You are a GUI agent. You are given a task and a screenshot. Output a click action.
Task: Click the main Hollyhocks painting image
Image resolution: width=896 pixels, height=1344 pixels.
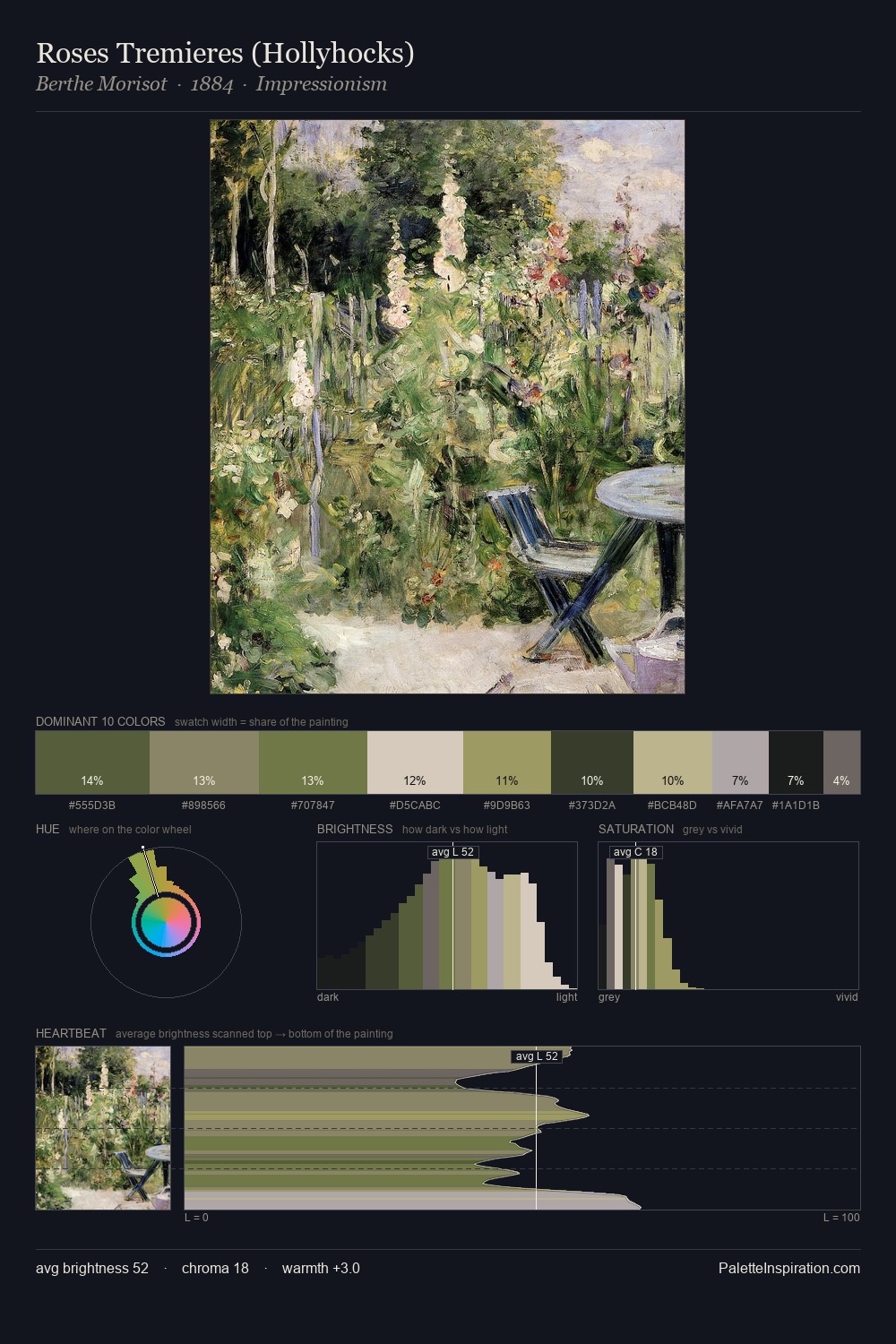click(x=447, y=407)
